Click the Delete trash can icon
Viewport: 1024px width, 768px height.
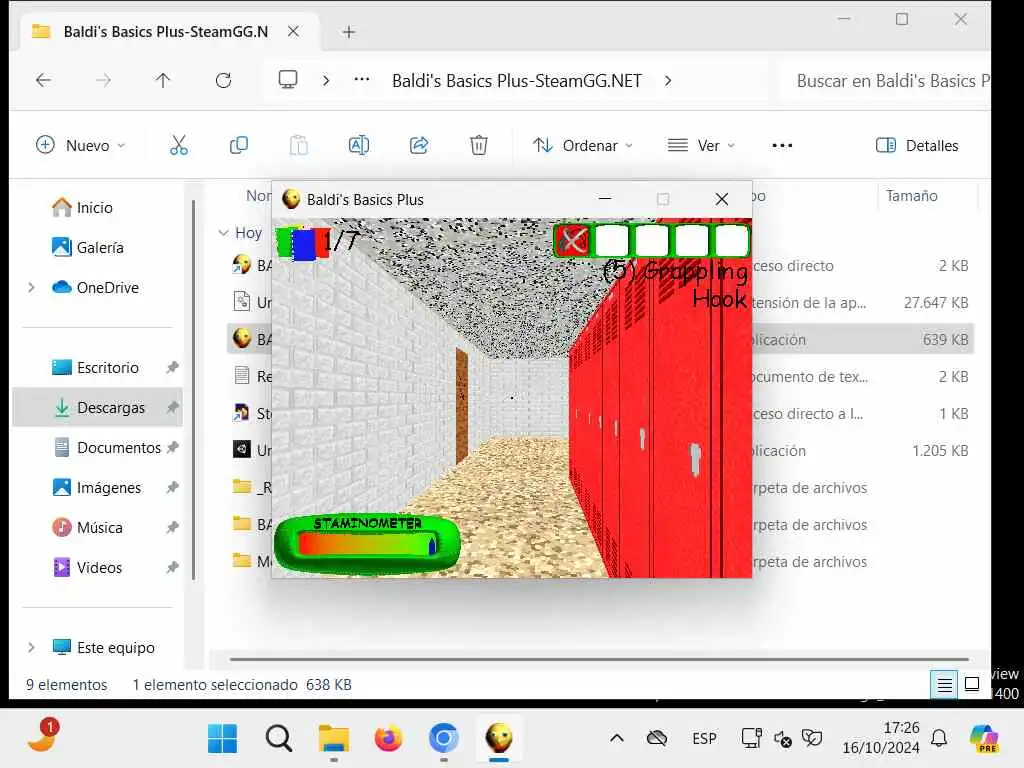479,145
